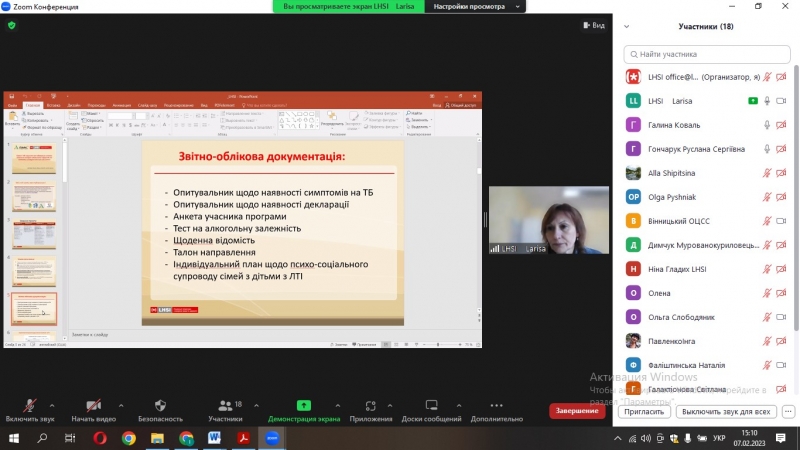Click the green Демонстрация экрана share icon
Screen dimensions: 800x450
[x=303, y=405]
